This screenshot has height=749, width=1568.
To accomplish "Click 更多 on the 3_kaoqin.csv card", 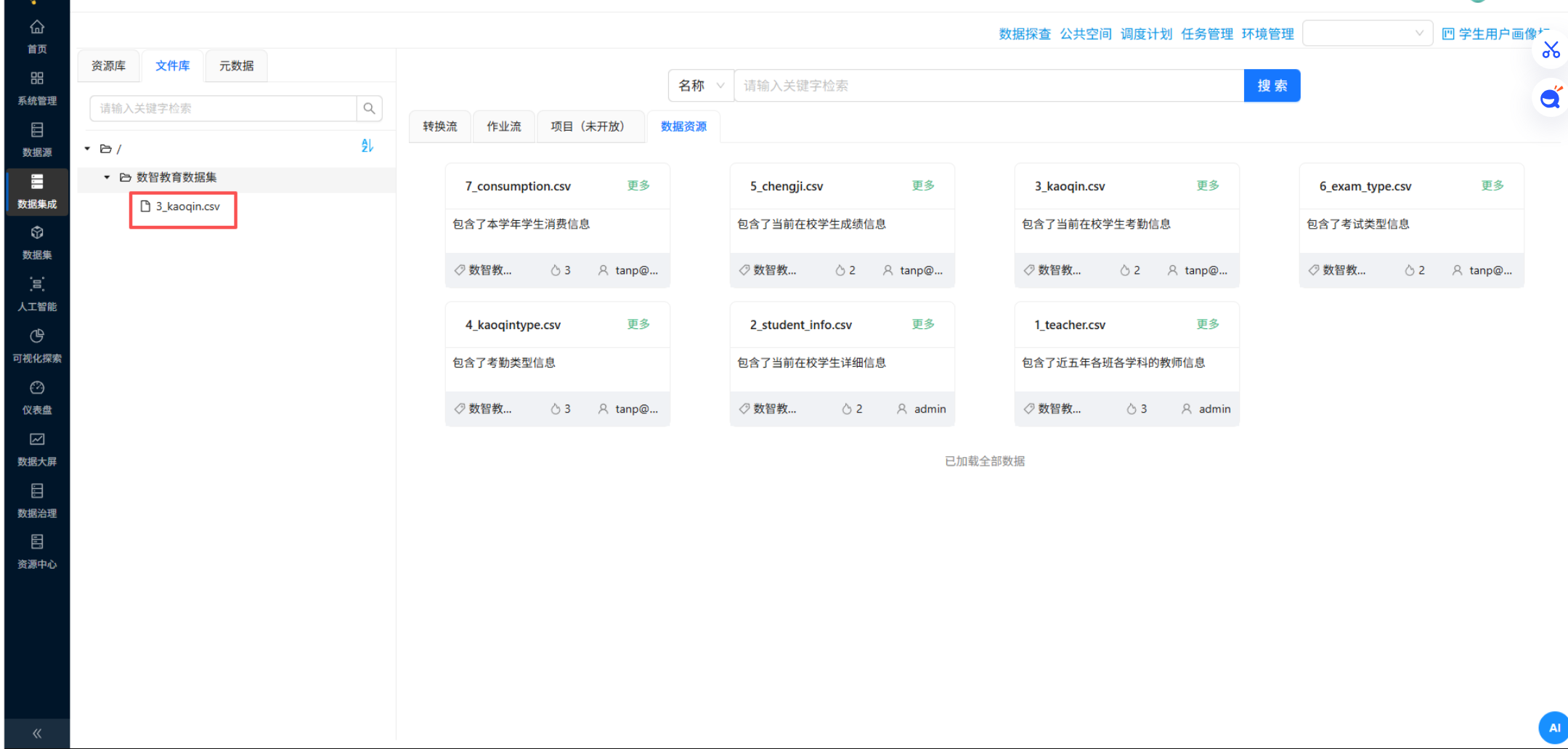I will coord(1208,186).
